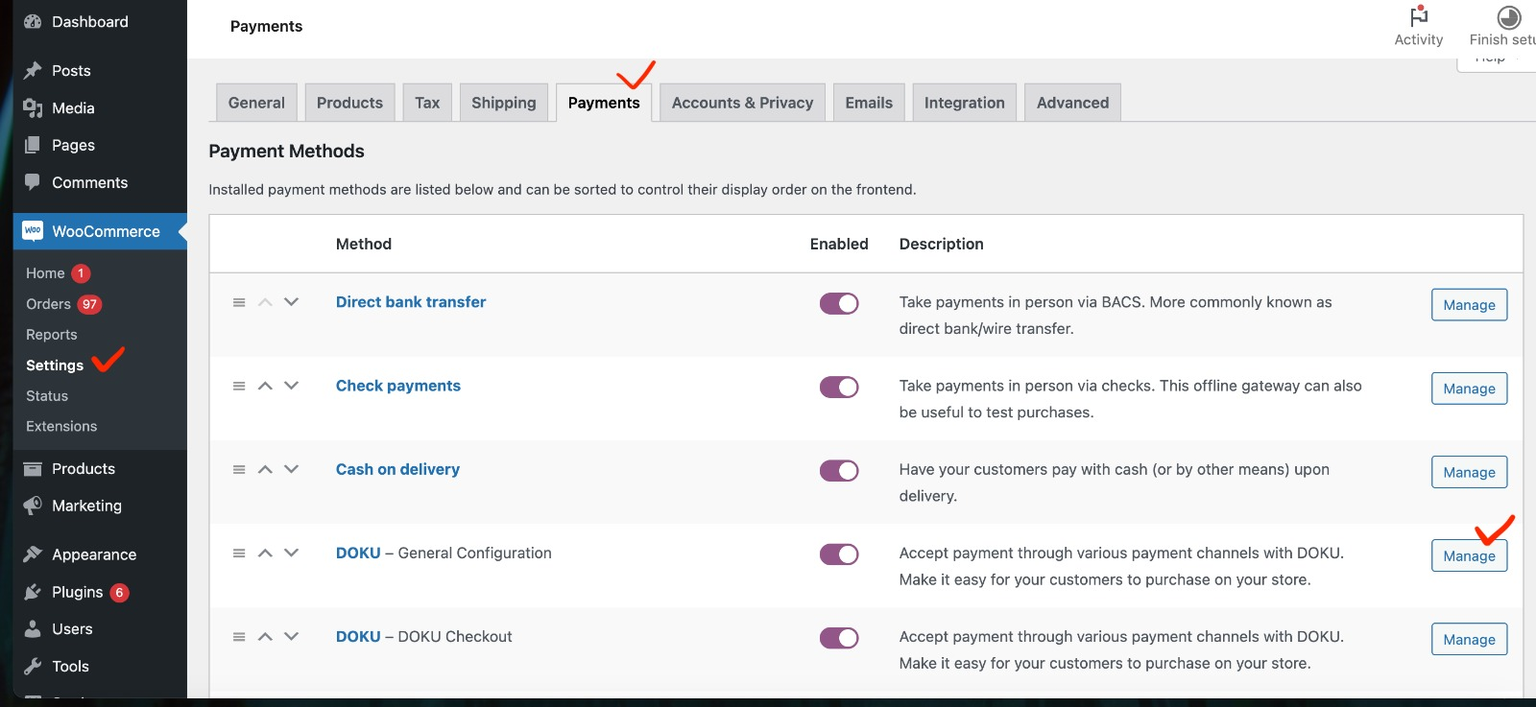Toggle DOKU General Configuration enabled switch
The width and height of the screenshot is (1536, 707).
click(x=839, y=554)
